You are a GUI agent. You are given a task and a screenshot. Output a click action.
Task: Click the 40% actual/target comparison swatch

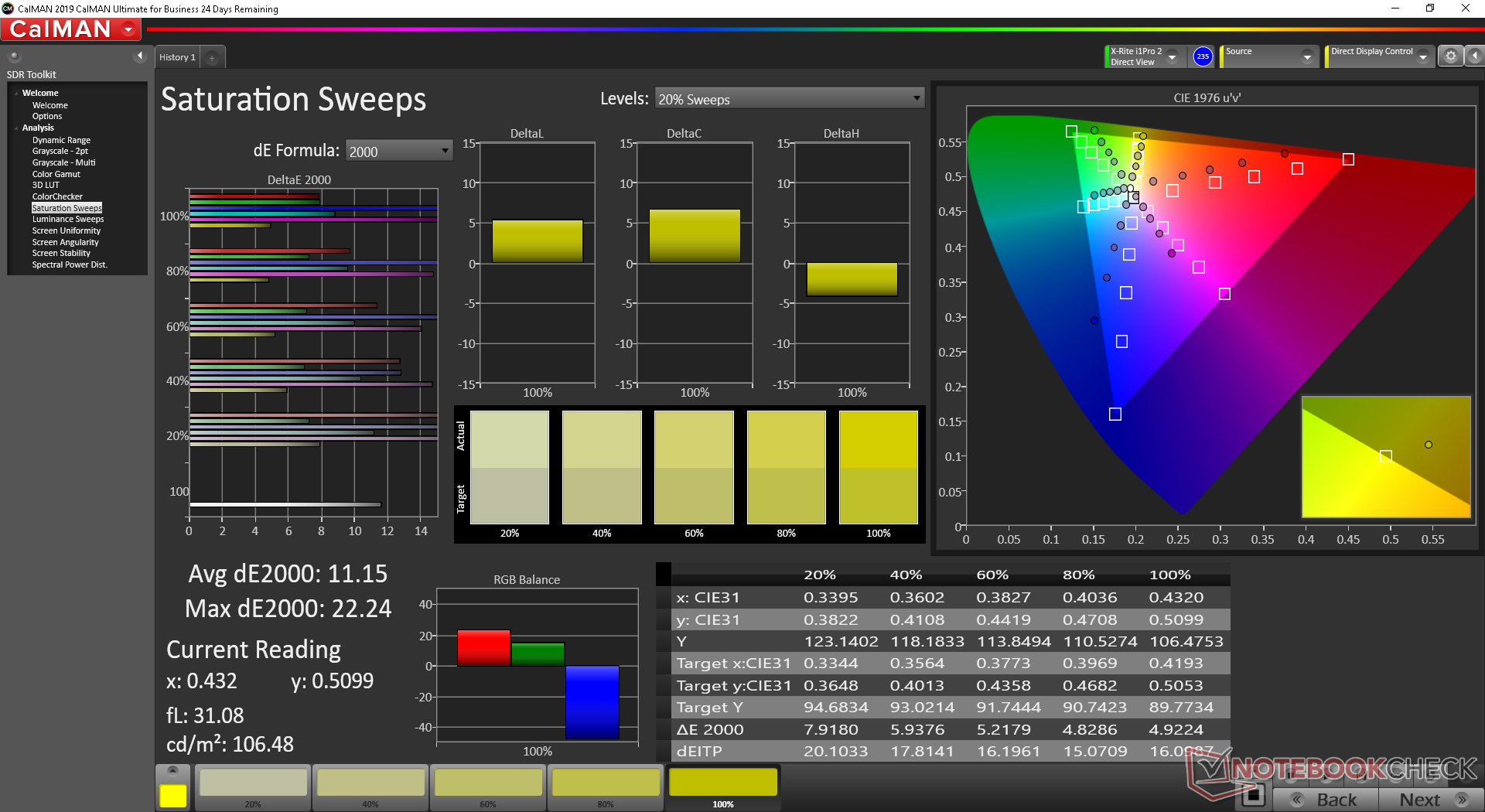pos(602,467)
